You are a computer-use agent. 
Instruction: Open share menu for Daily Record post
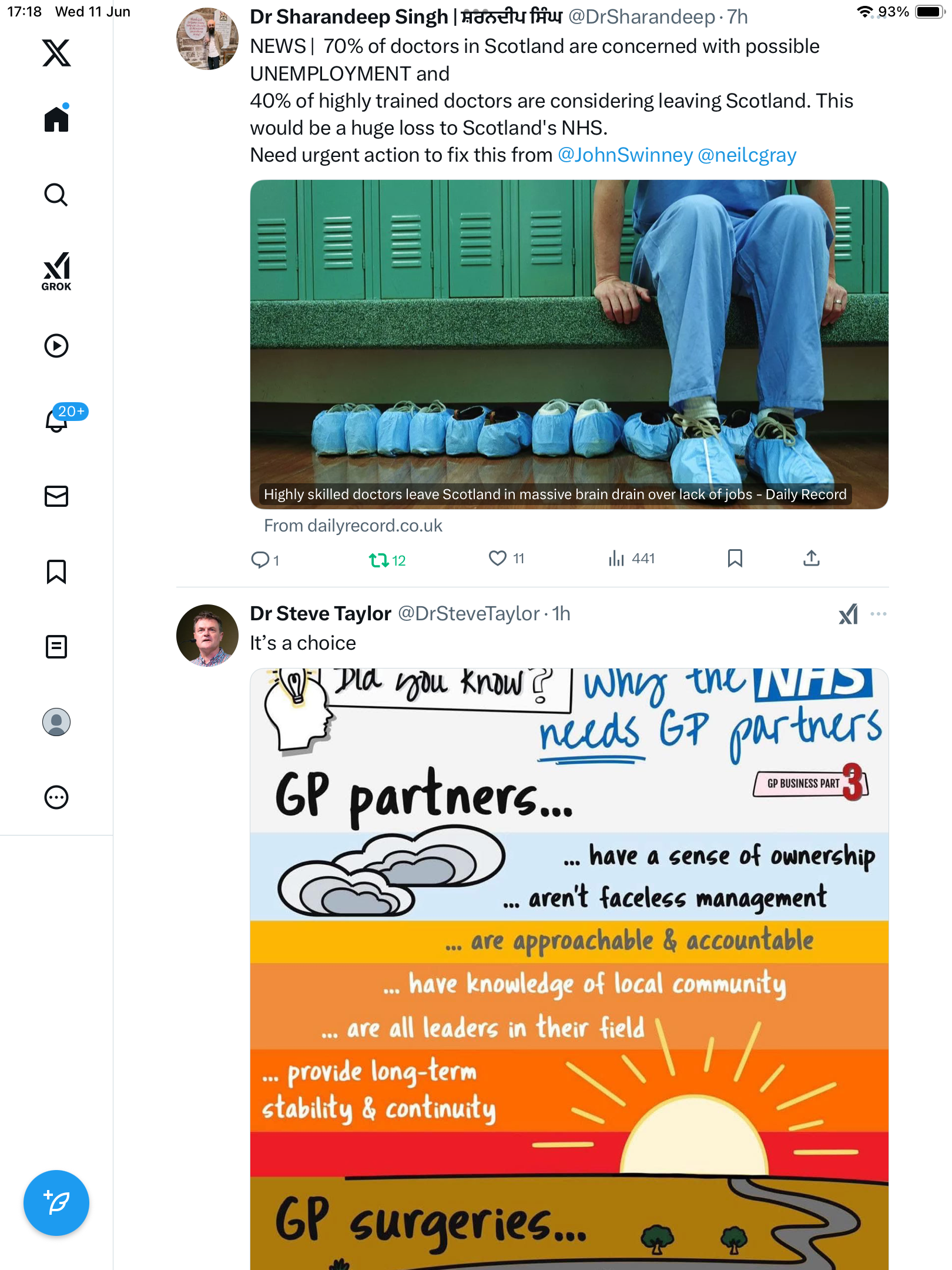pos(811,559)
